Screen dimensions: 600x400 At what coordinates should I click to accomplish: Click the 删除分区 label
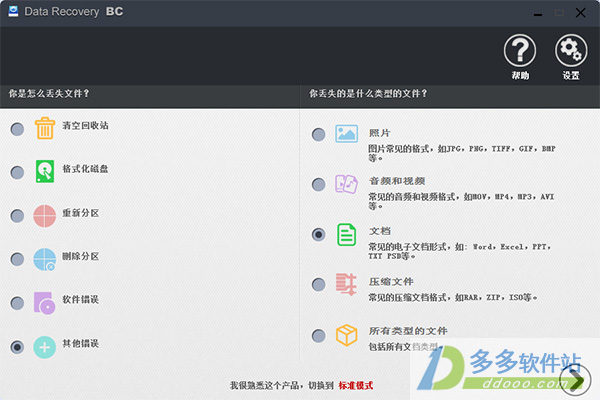click(81, 256)
